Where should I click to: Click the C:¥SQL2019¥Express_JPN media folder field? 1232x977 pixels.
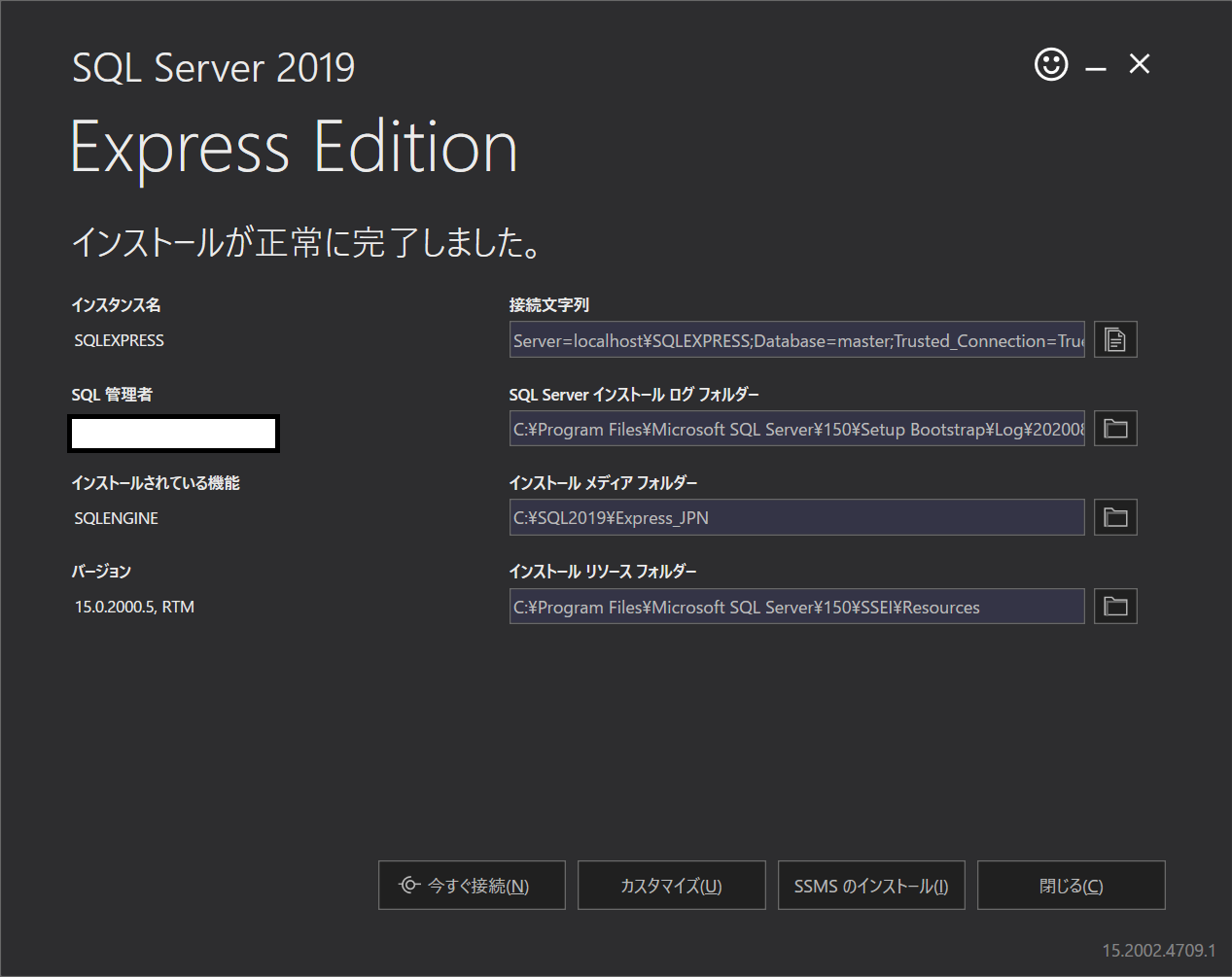pos(796,517)
